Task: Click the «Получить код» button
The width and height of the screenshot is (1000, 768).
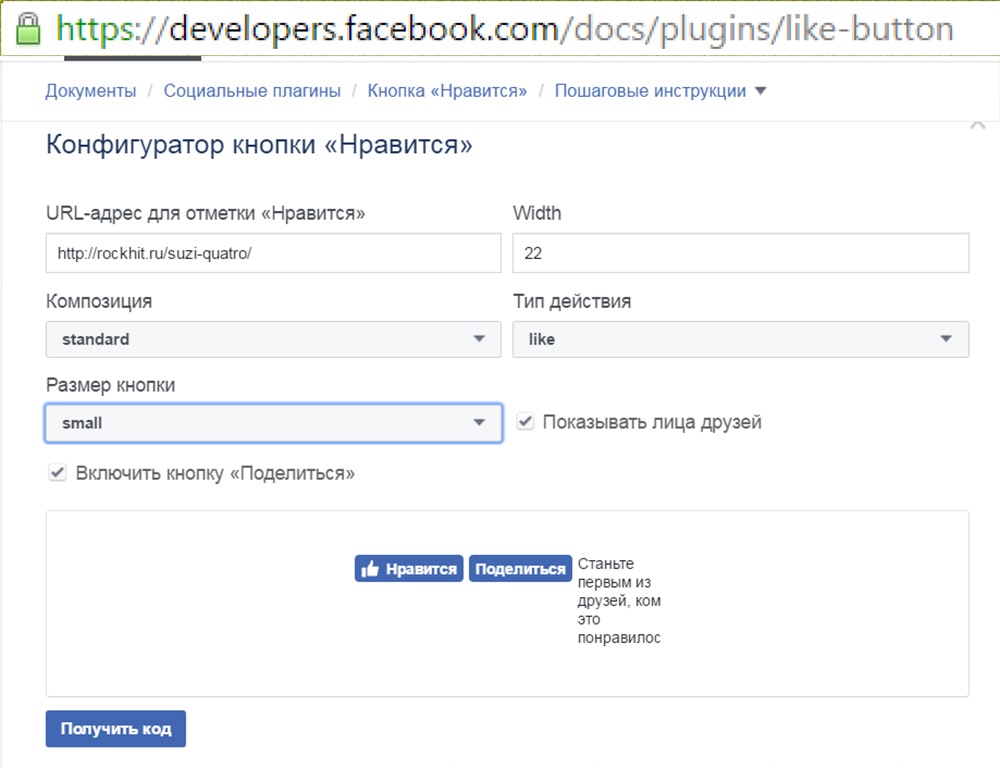Action: pyautogui.click(x=115, y=728)
